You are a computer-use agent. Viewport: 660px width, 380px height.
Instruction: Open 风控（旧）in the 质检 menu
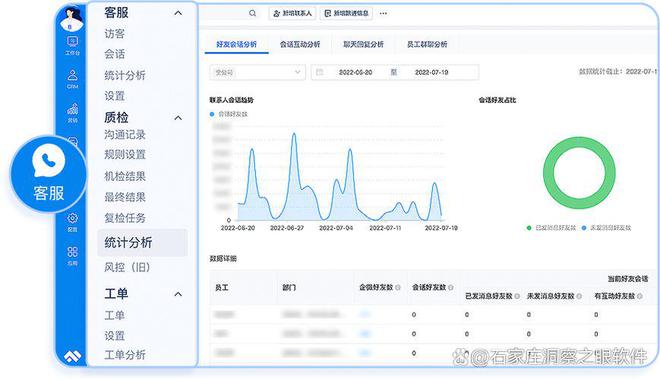[127, 267]
